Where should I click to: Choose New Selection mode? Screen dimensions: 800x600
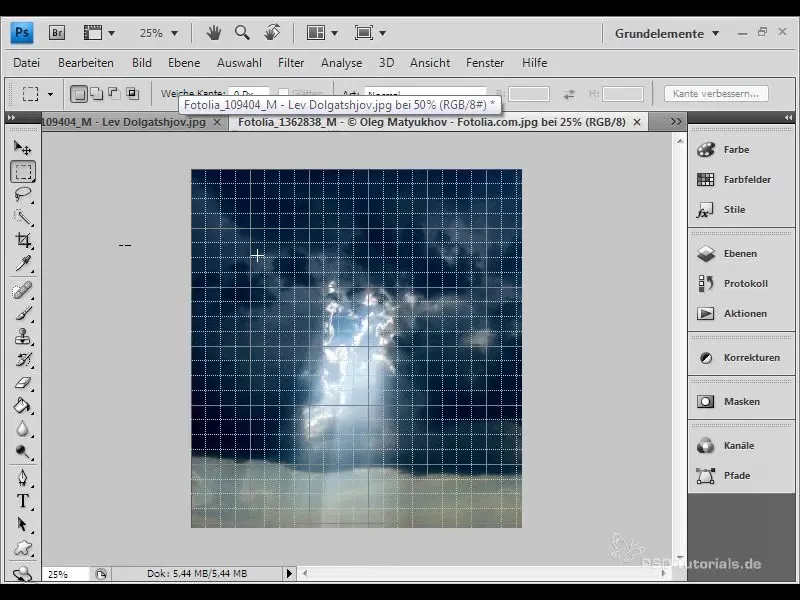[x=79, y=94]
